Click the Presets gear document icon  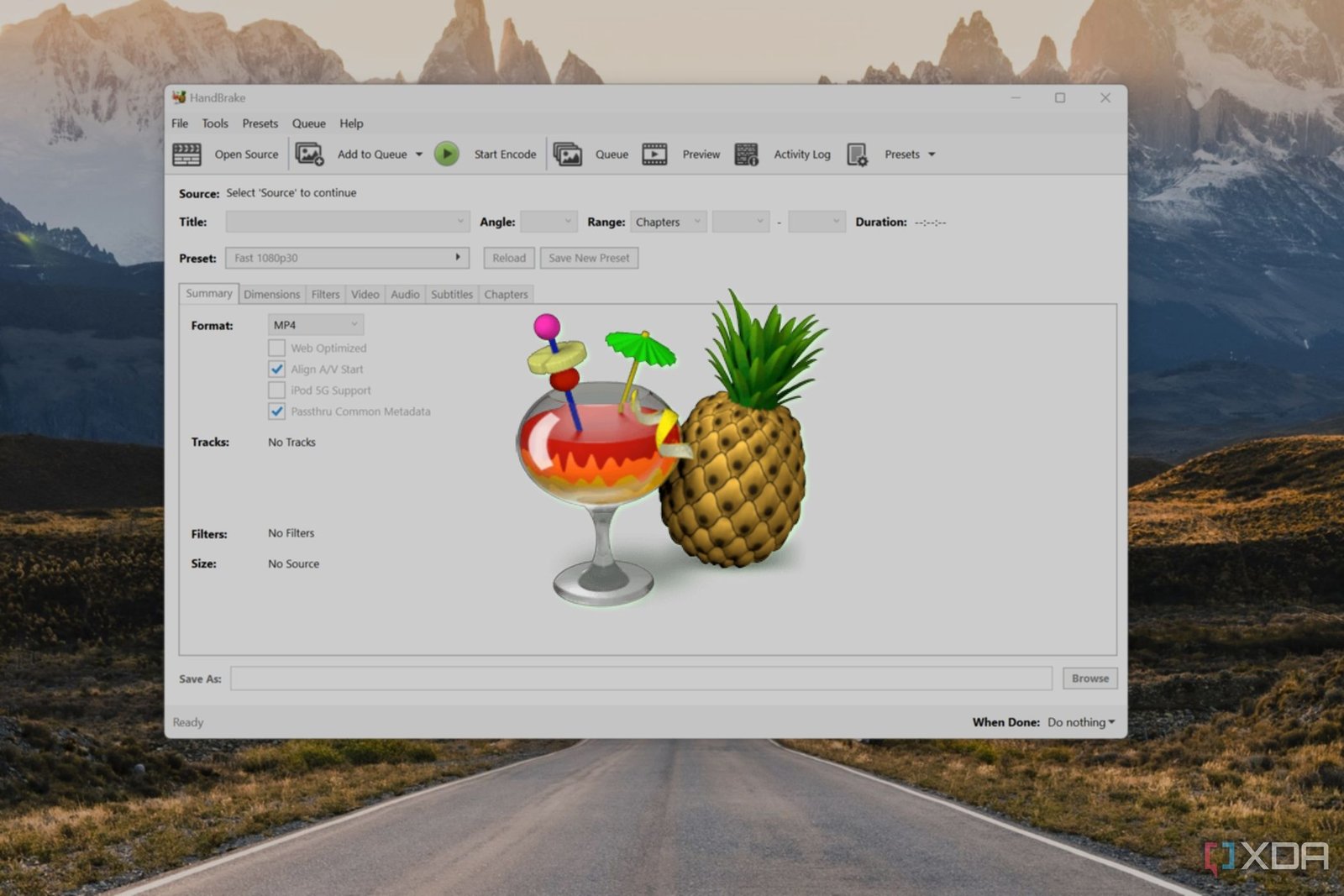point(857,155)
